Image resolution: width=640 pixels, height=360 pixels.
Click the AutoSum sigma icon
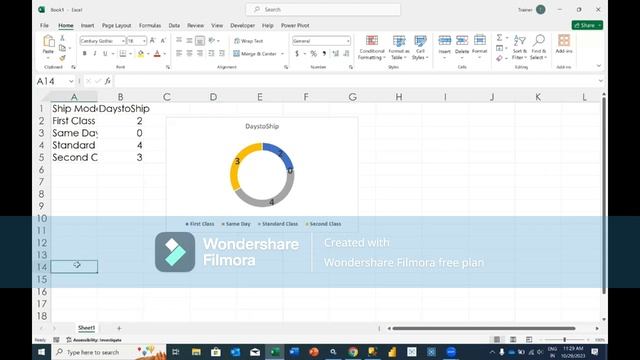499,38
